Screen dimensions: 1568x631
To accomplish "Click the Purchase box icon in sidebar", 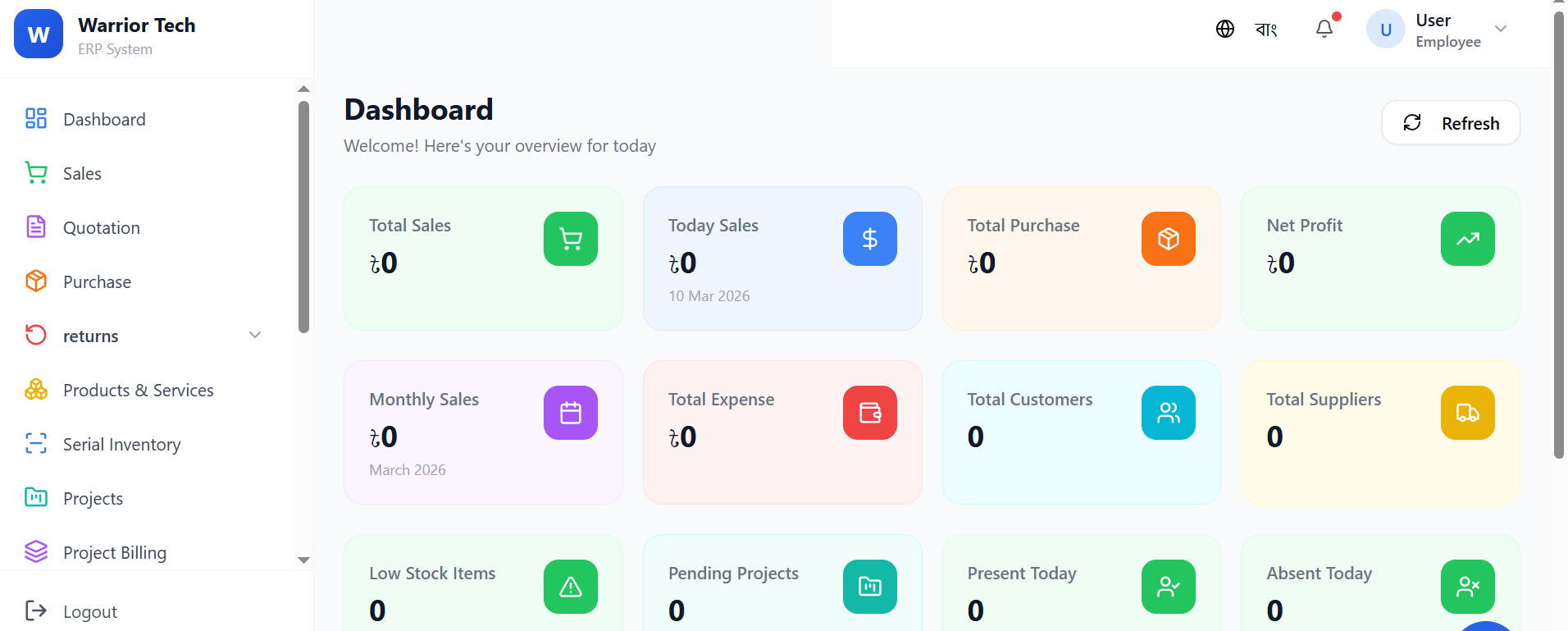I will [x=36, y=281].
